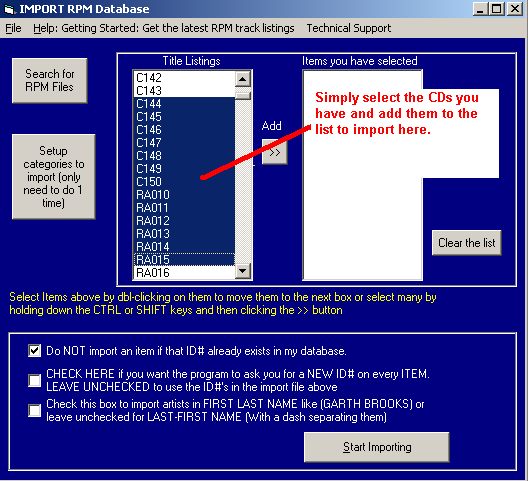Click Search for RPM Files button
The width and height of the screenshot is (528, 481).
(50, 81)
